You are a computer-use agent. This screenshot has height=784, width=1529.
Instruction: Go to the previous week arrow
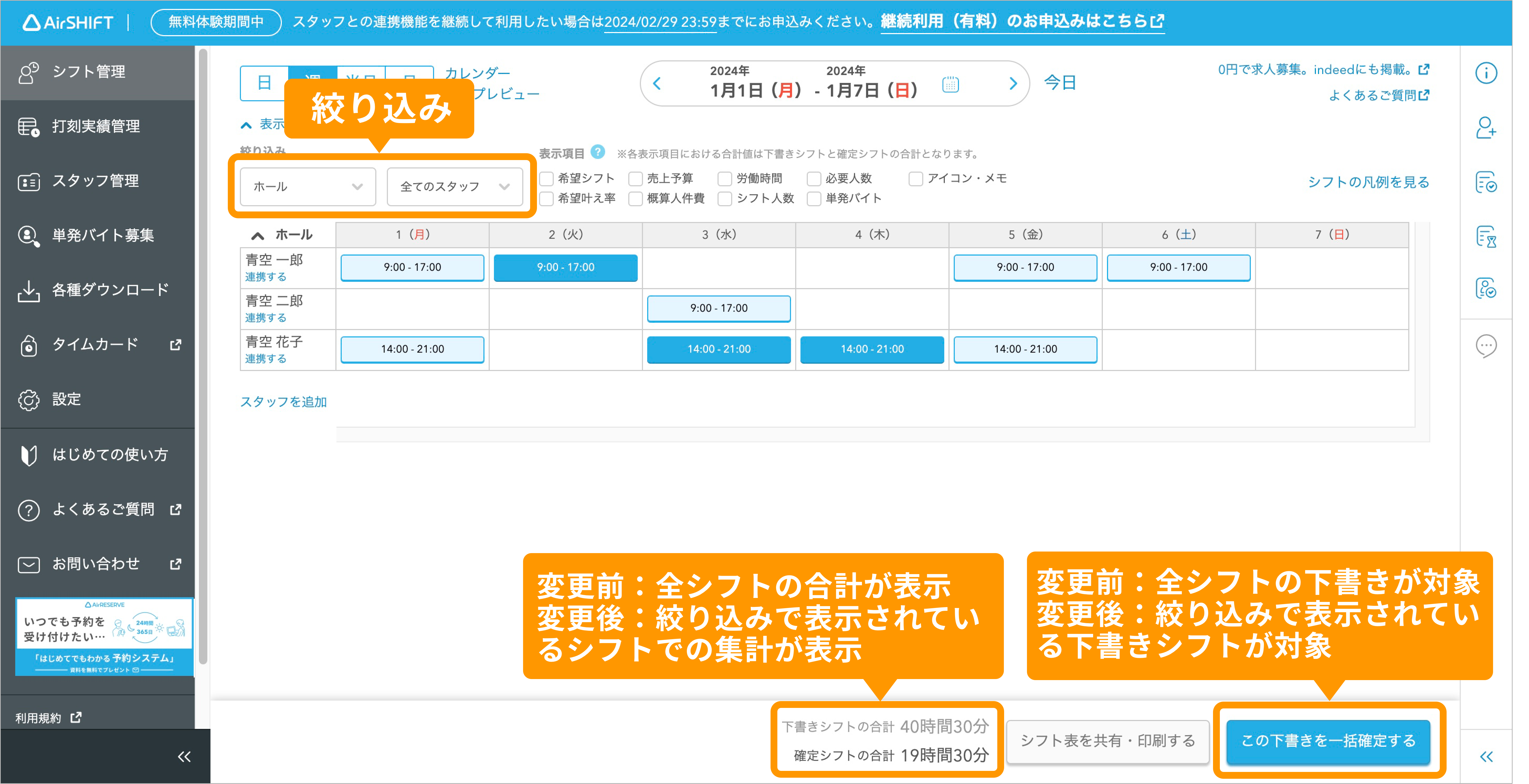[657, 84]
